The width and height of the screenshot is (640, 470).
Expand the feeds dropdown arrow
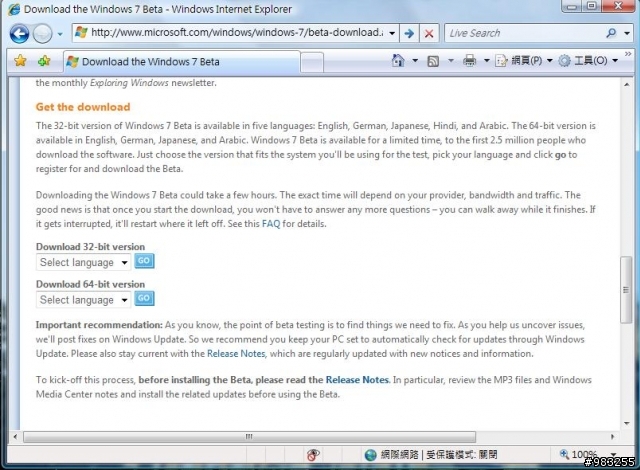click(451, 61)
